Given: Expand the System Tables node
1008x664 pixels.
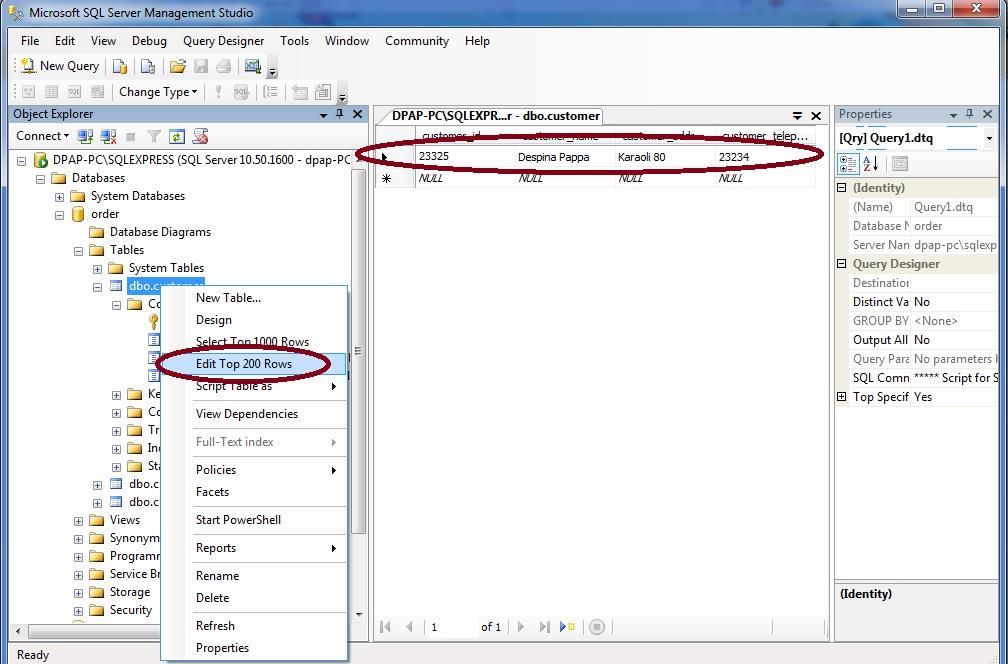Looking at the screenshot, I should [x=97, y=269].
